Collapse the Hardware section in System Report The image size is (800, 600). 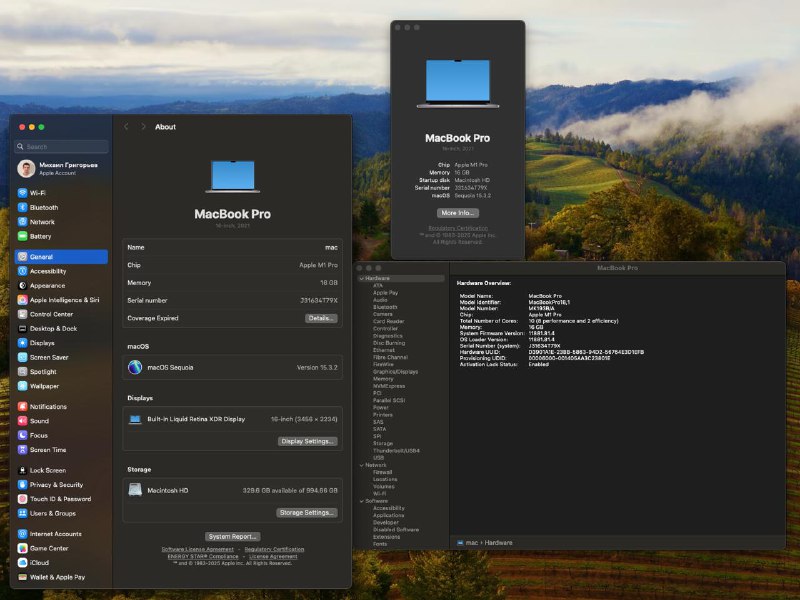point(362,278)
